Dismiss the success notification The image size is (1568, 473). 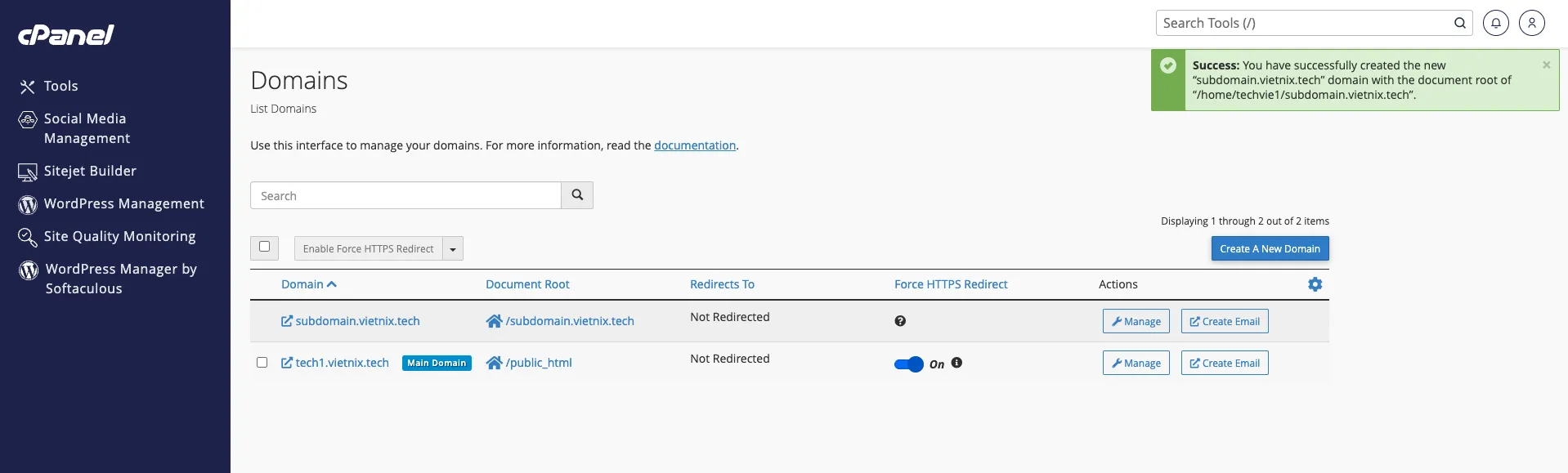click(x=1546, y=65)
